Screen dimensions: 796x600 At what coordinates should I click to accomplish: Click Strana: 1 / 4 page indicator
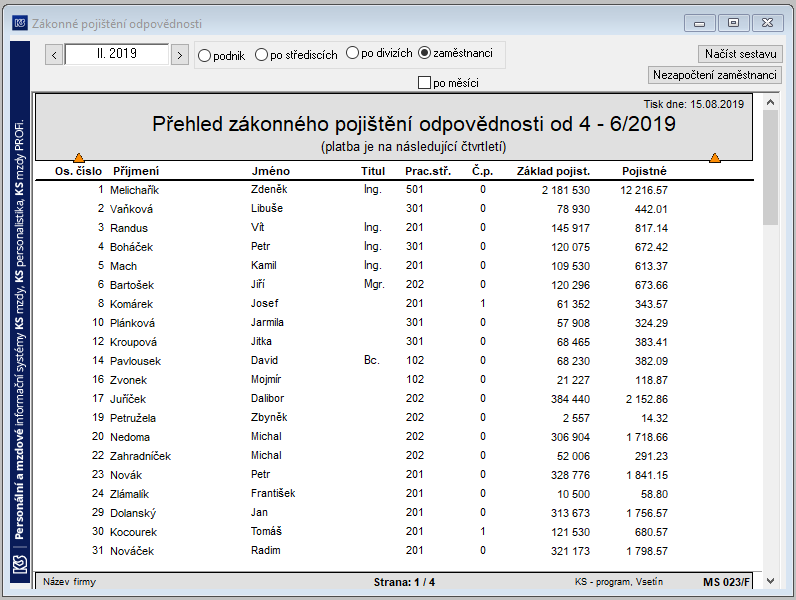pyautogui.click(x=404, y=582)
